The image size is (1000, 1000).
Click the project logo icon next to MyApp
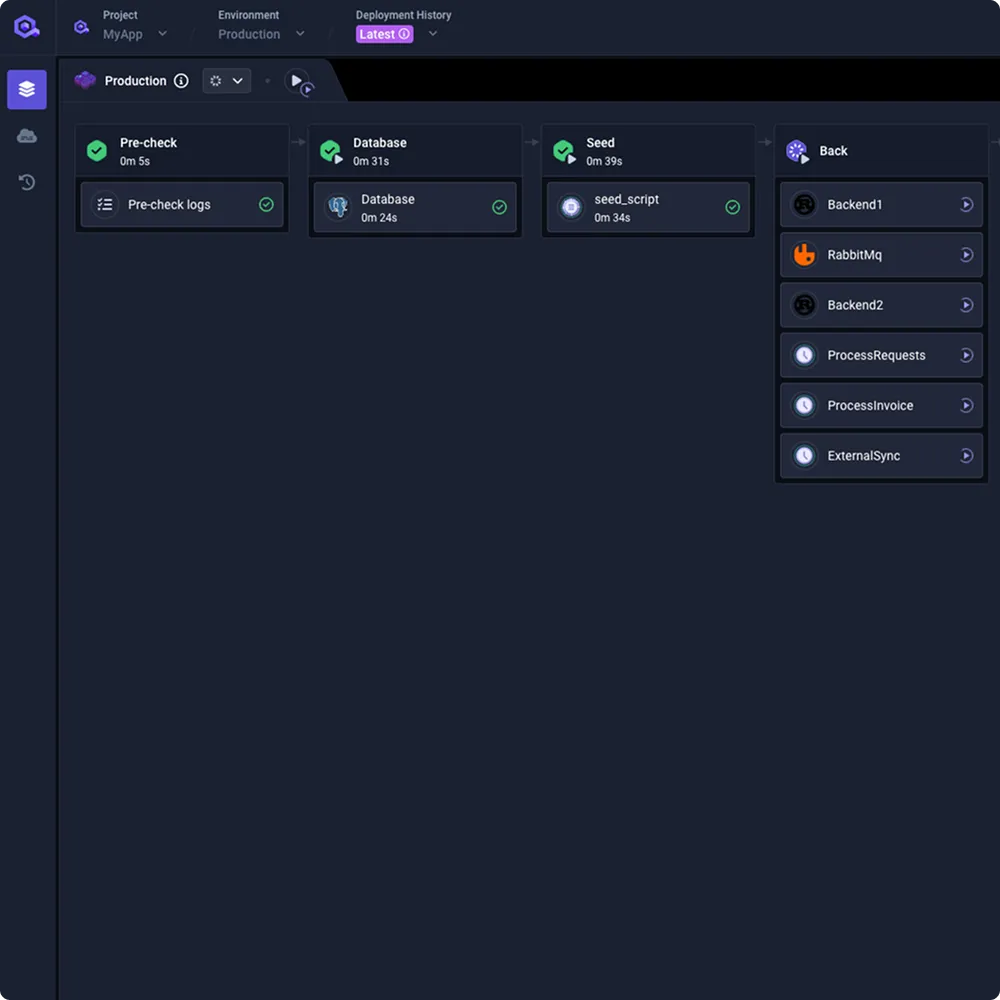coord(81,27)
